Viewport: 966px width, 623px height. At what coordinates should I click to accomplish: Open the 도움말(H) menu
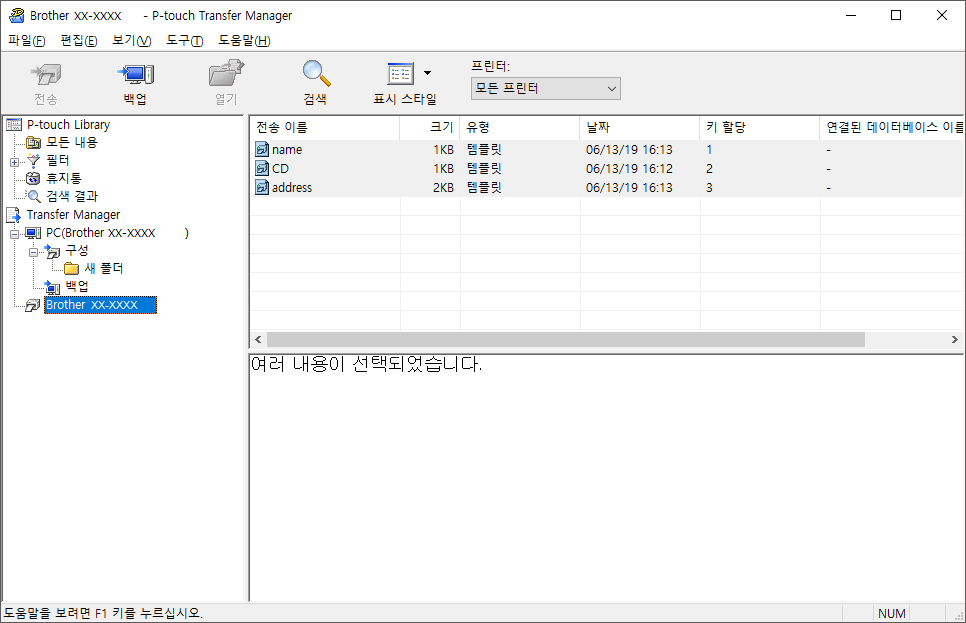(x=244, y=41)
